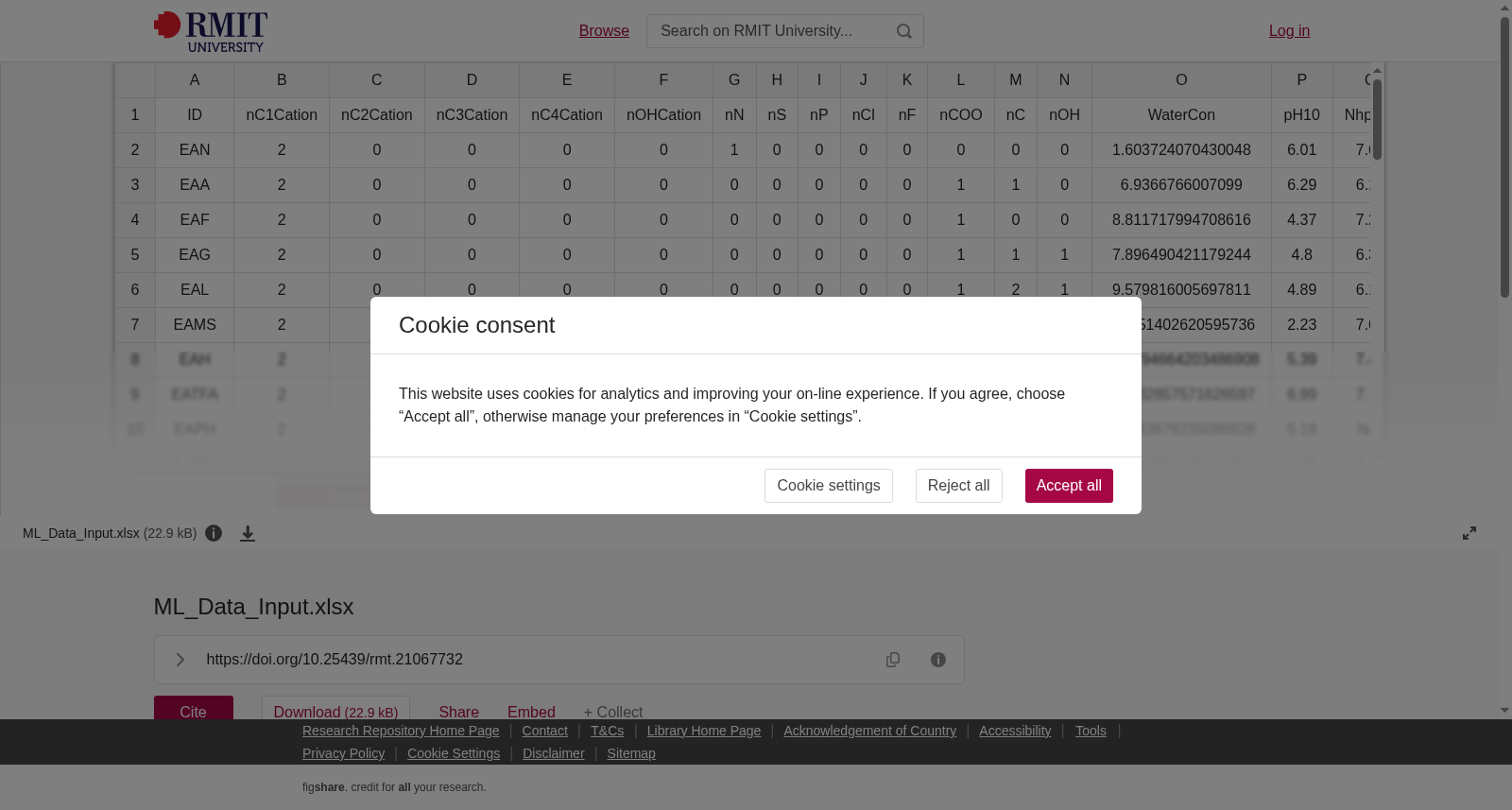Select row 5 number header
Viewport: 1512px width, 810px height.
[x=135, y=255]
